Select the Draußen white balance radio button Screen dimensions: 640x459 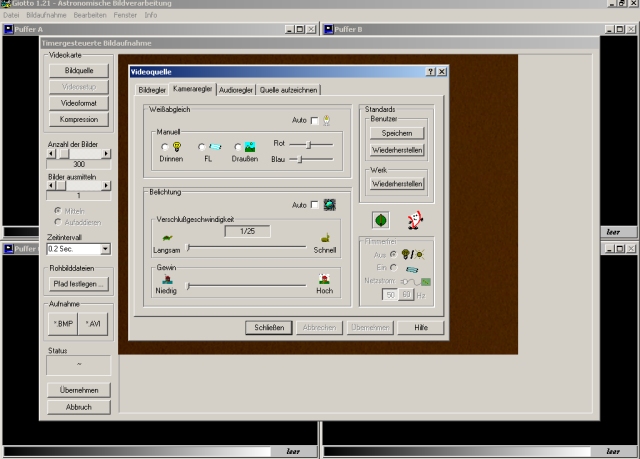(x=238, y=147)
